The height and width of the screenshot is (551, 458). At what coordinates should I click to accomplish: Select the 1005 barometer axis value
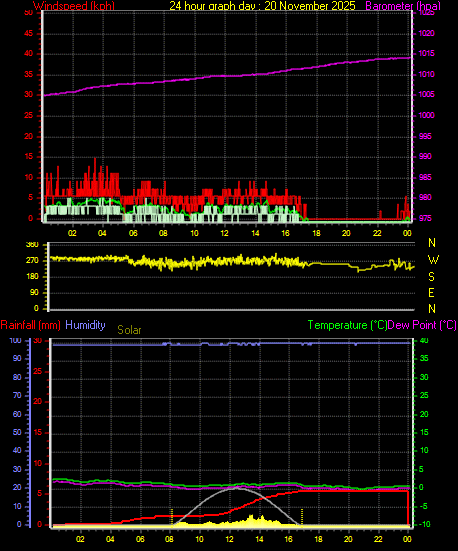(426, 95)
